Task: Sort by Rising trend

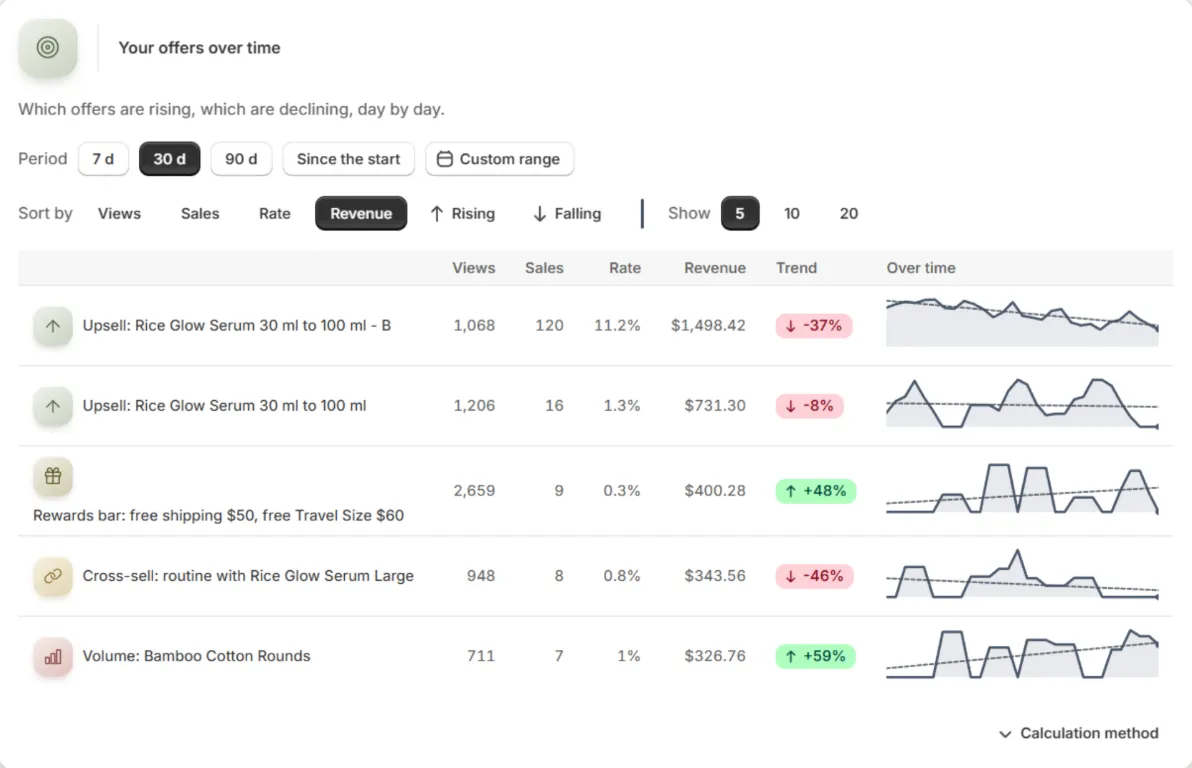Action: [x=462, y=214]
